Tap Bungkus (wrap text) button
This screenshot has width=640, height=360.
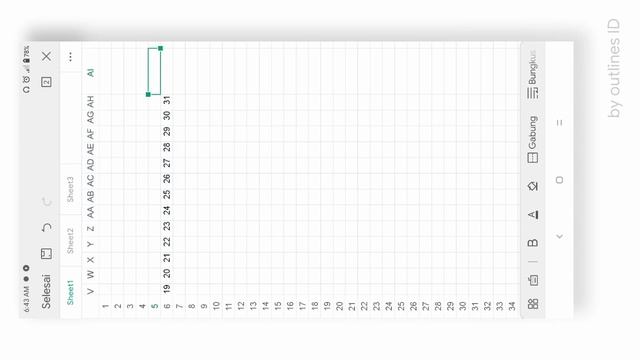coord(533,75)
